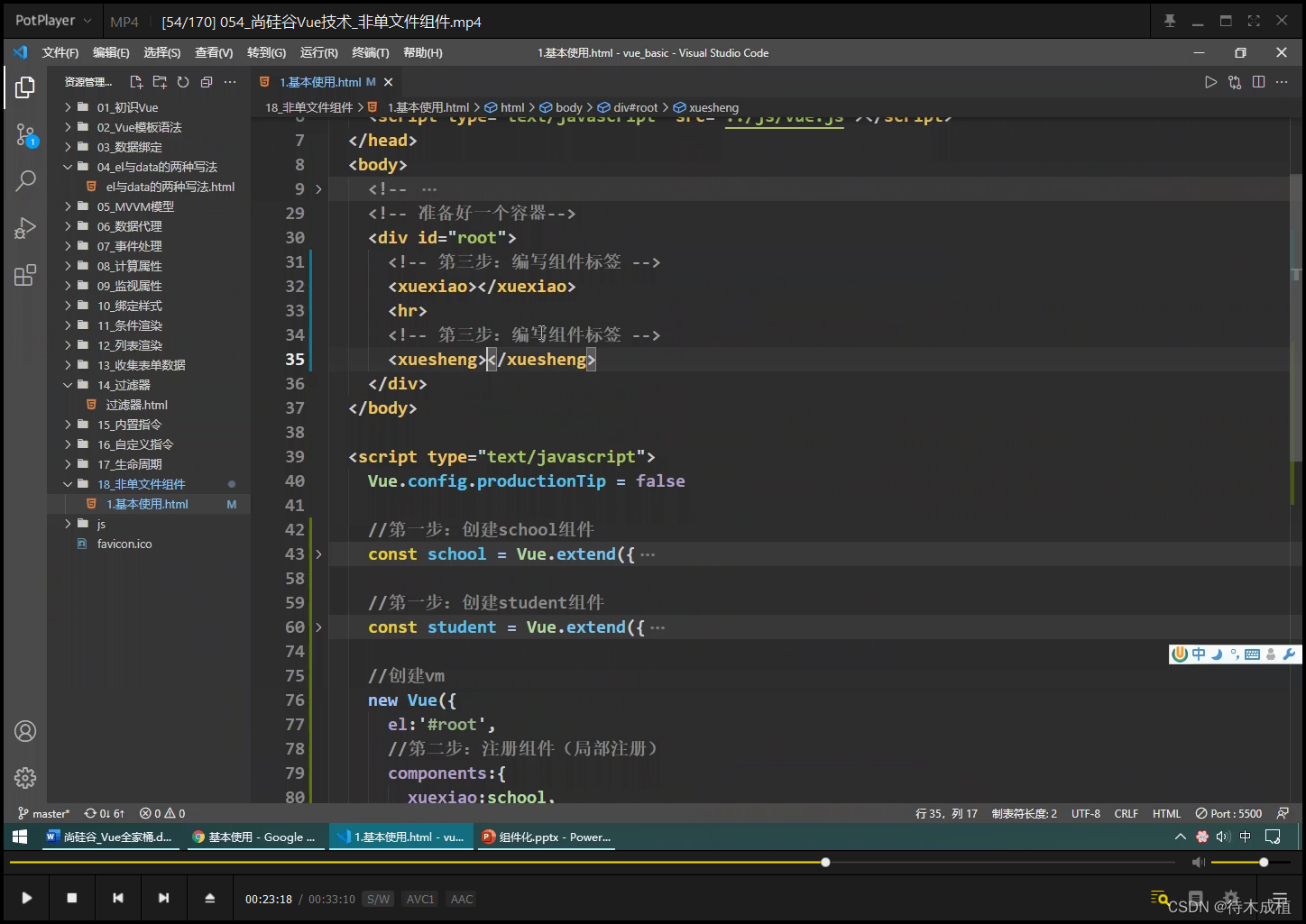Pin PotPlayer window on top
The width and height of the screenshot is (1306, 924).
1170,21
